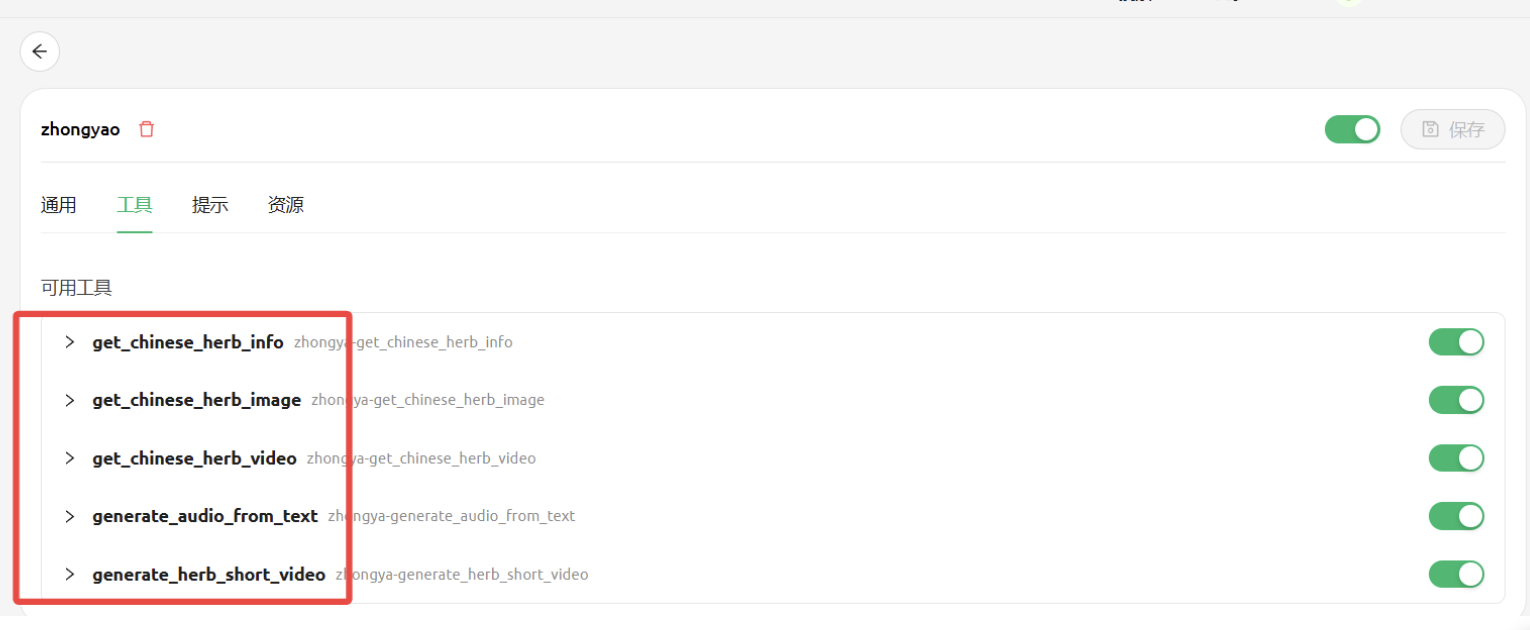Expand the get_chinese_herb_info tool chevron
Viewport: 1530px width, 630px height.
tap(70, 342)
